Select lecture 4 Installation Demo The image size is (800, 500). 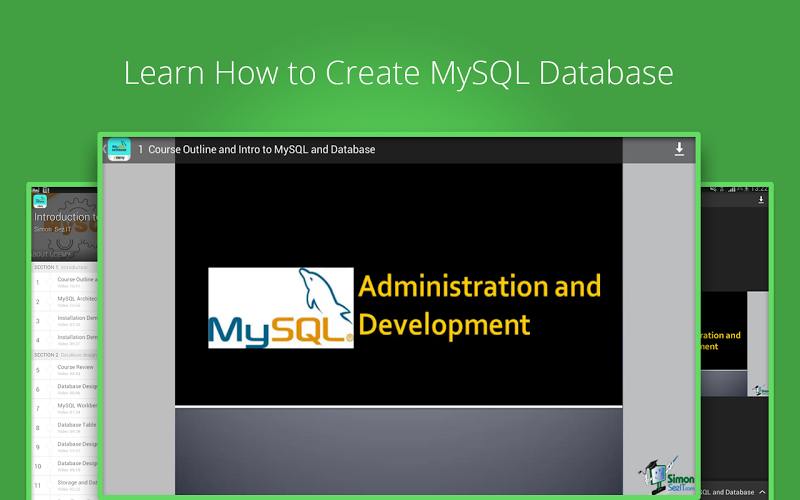[x=64, y=340]
